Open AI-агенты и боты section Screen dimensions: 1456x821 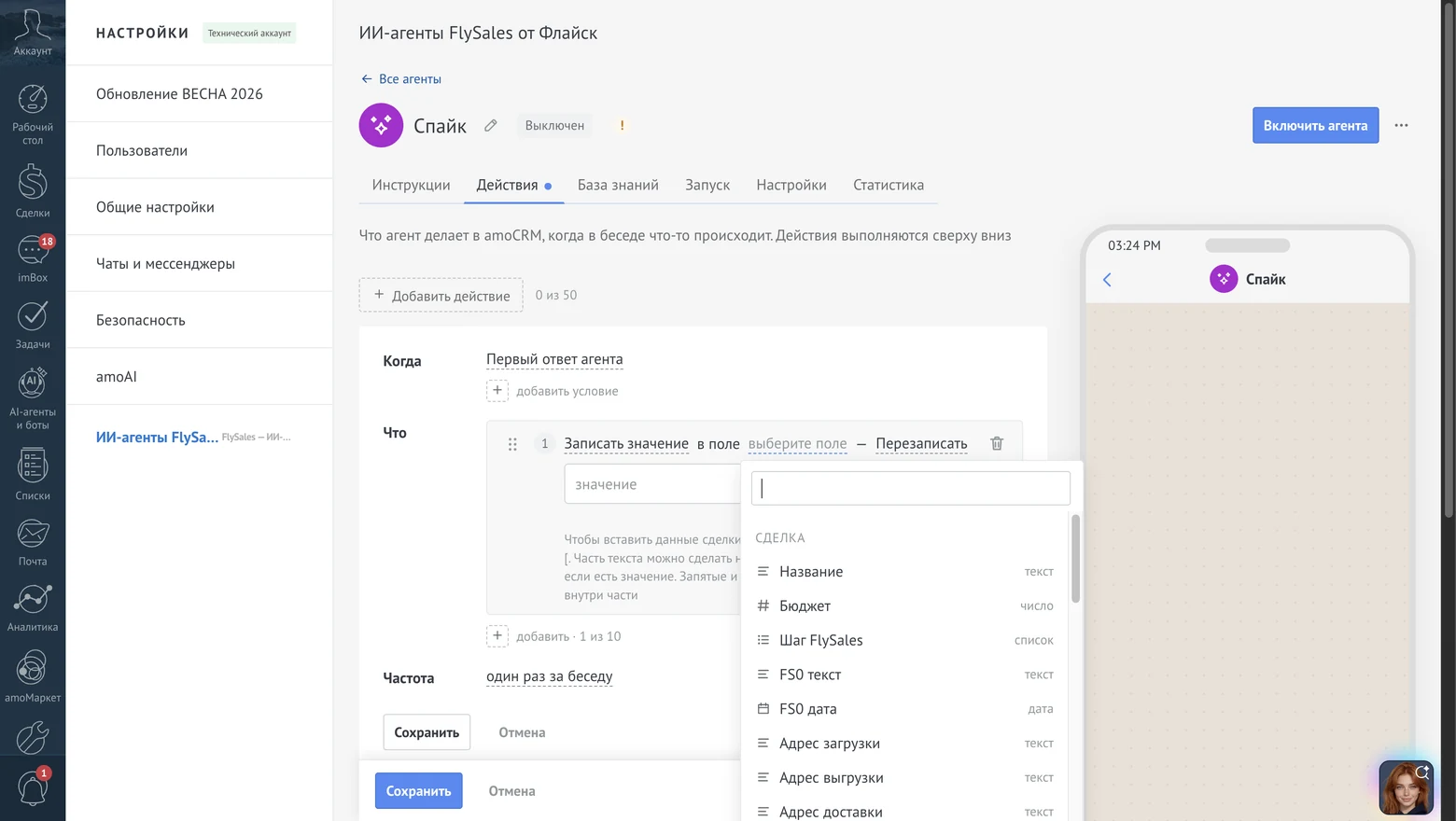[33, 398]
